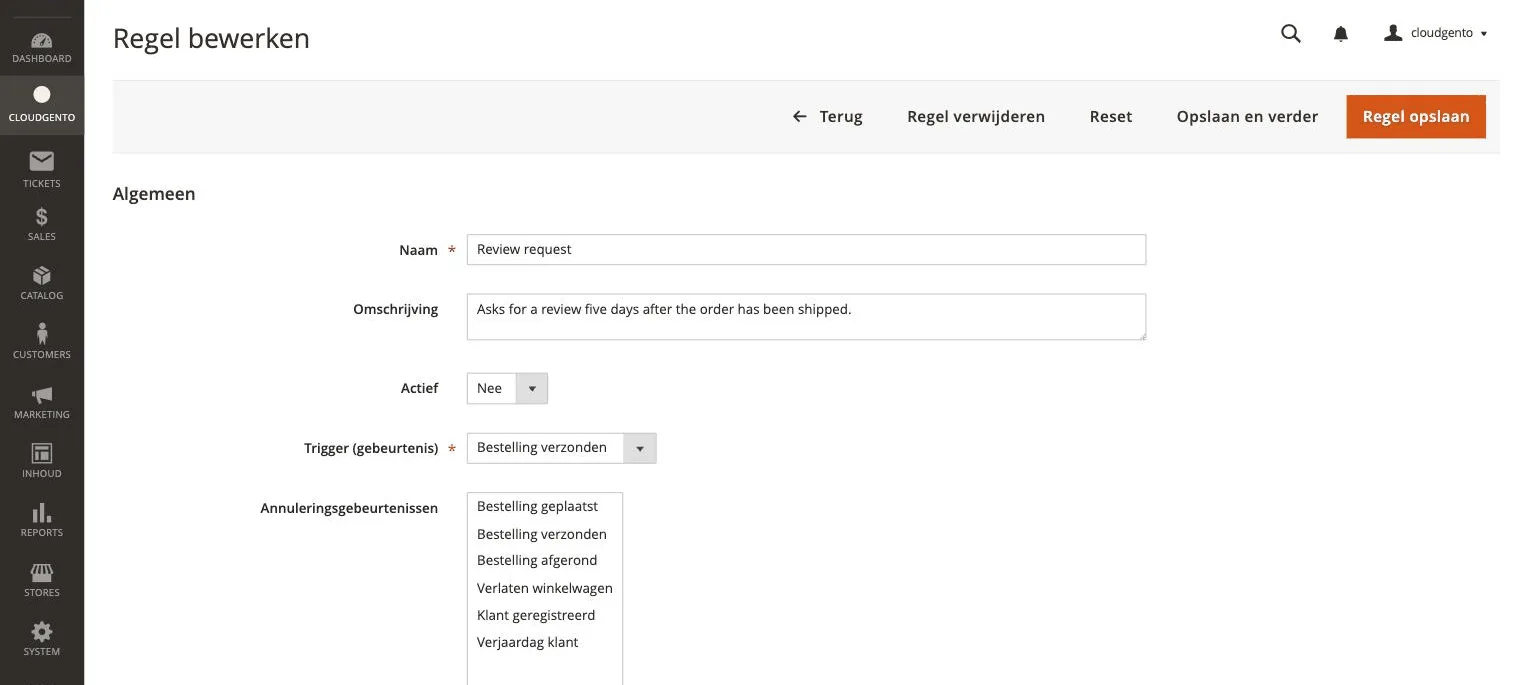Viewport: 1529px width, 685px height.
Task: Open the System gear icon
Action: 42,632
